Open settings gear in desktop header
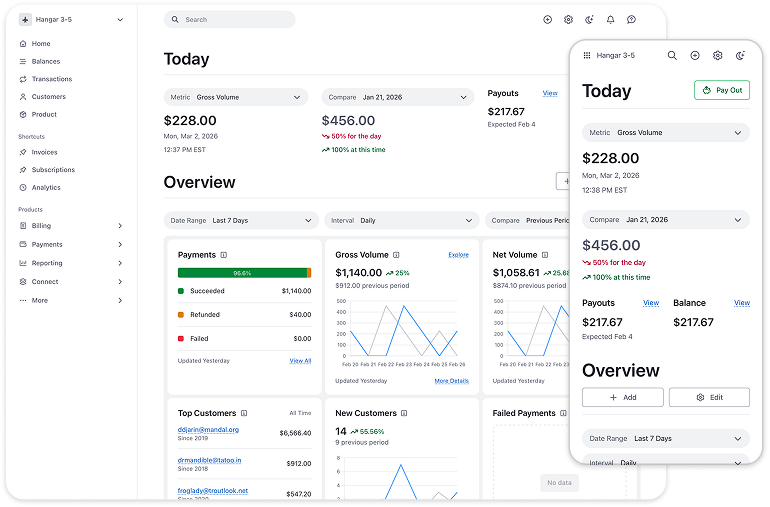 click(x=568, y=20)
